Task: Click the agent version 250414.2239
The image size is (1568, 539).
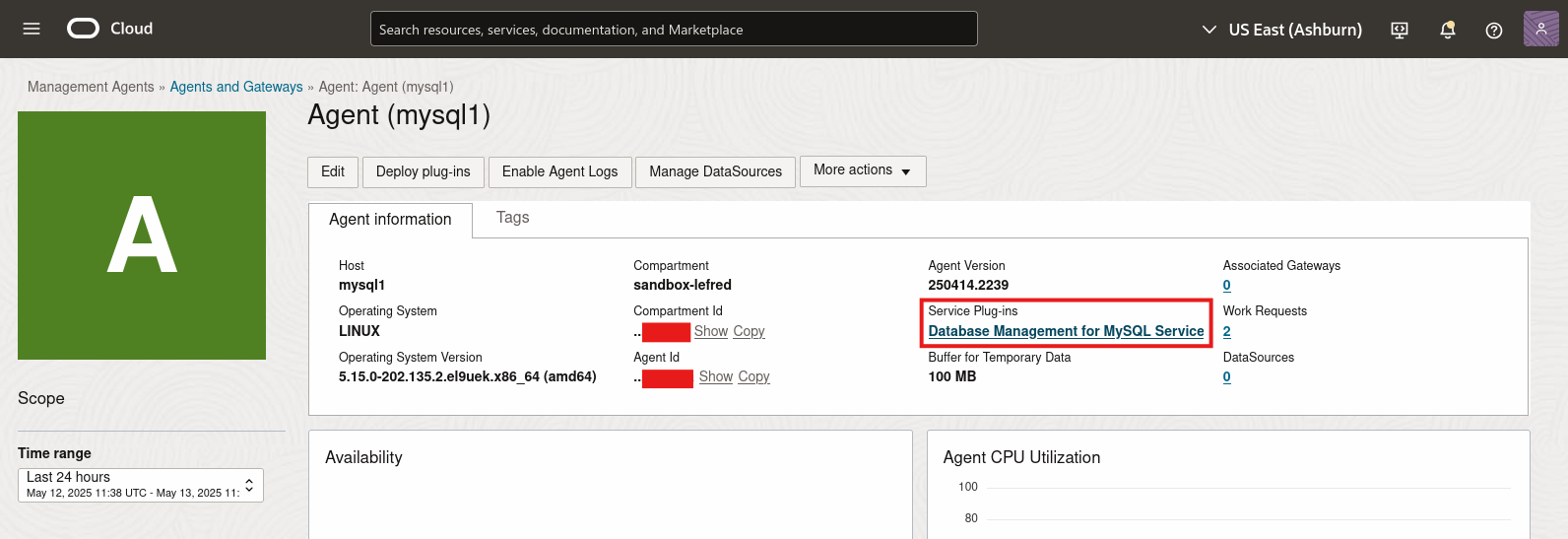Action: point(968,285)
